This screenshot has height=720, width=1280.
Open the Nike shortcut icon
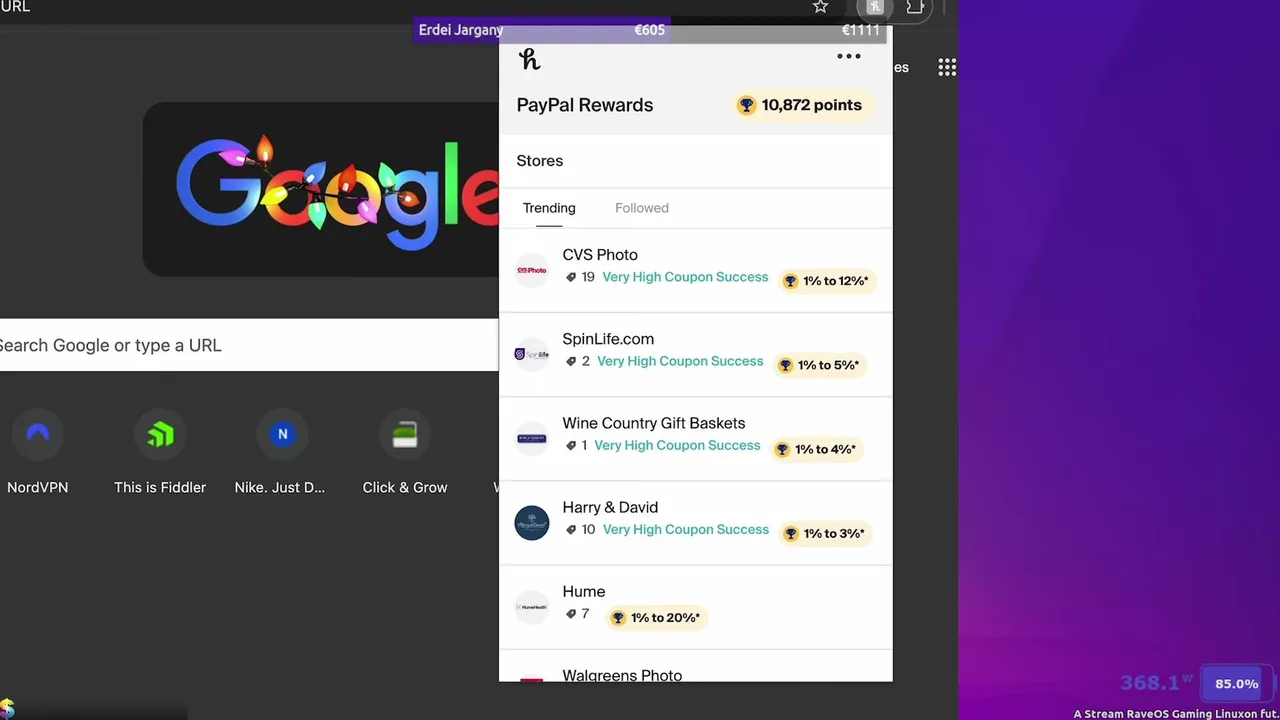282,434
